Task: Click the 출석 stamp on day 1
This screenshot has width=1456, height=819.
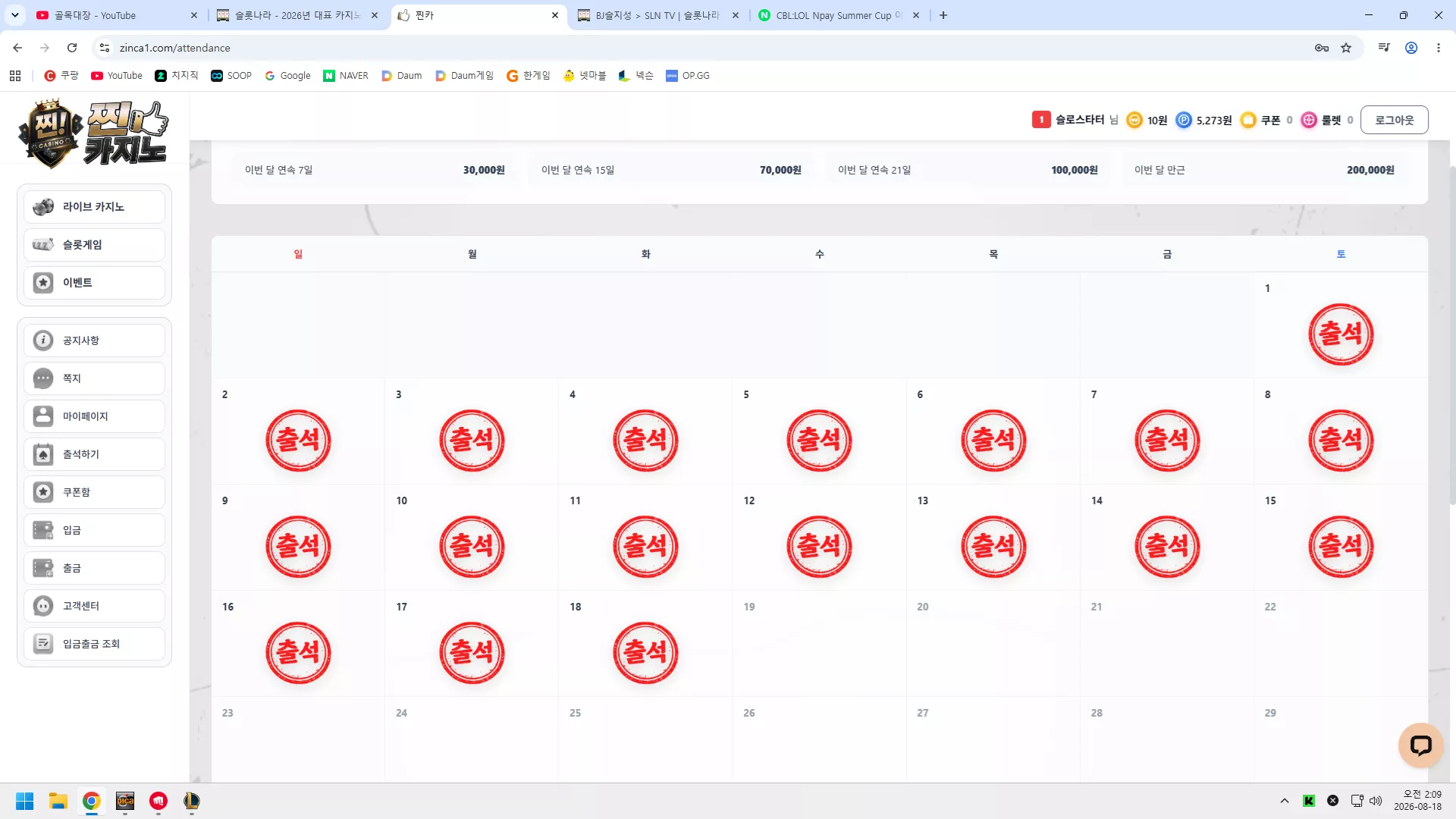Action: (1341, 334)
